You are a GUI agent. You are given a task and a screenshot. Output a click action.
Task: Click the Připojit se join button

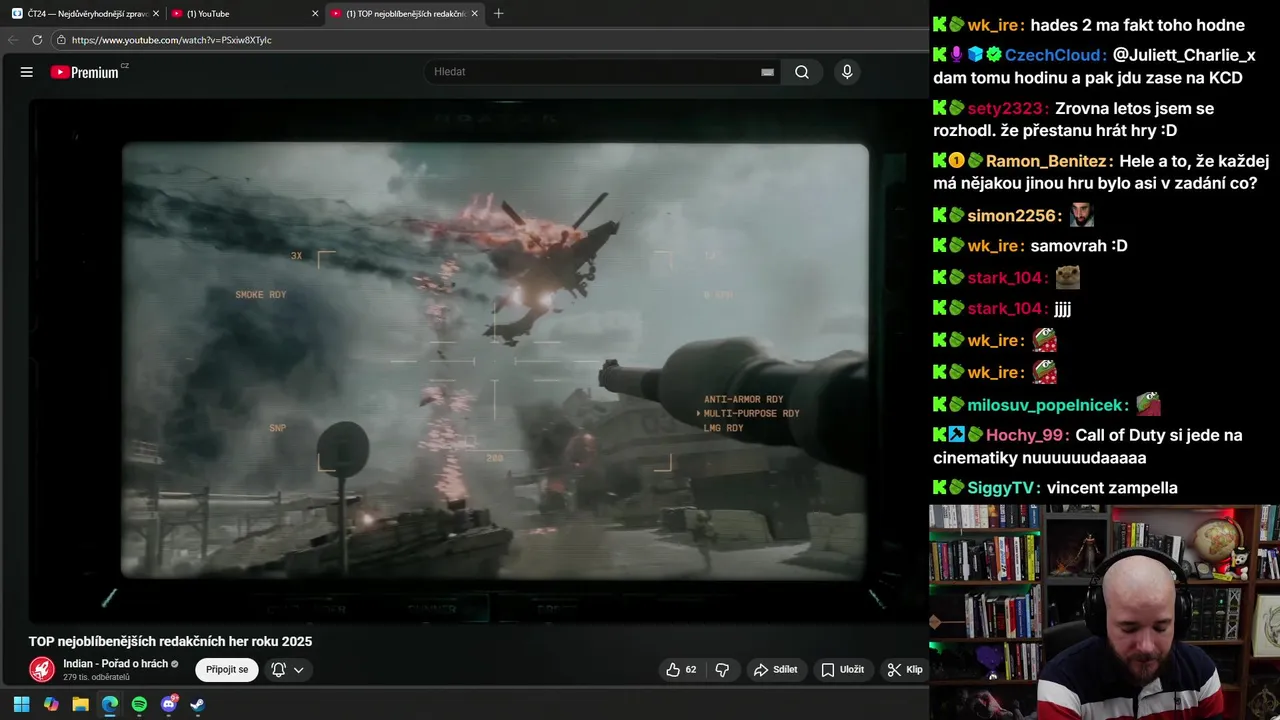(227, 669)
